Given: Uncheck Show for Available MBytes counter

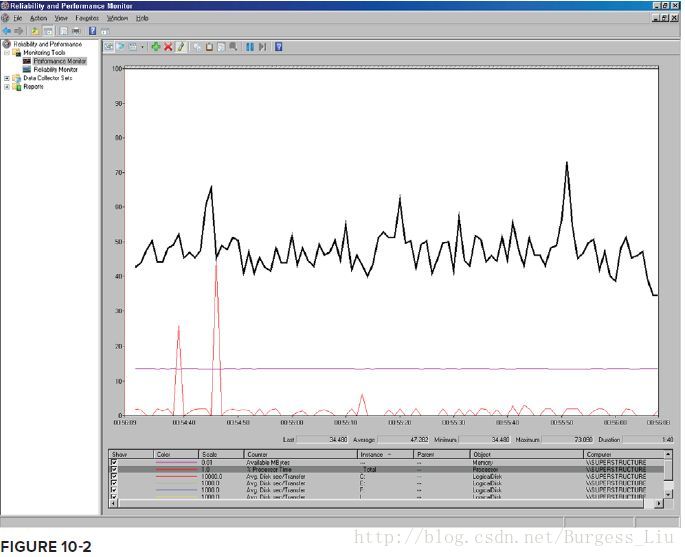Looking at the screenshot, I should [114, 462].
